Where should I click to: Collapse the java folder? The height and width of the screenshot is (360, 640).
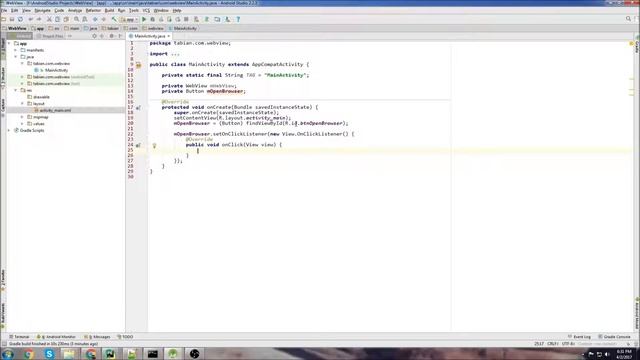(16, 57)
